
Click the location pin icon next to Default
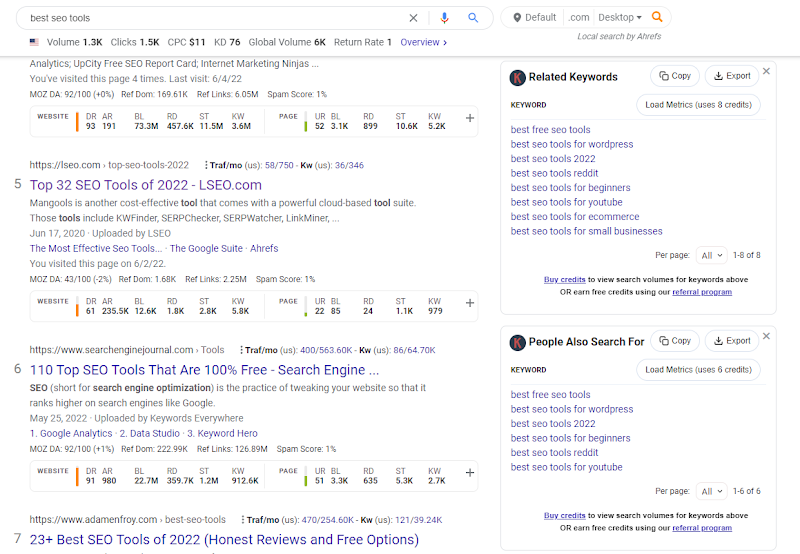(x=517, y=18)
